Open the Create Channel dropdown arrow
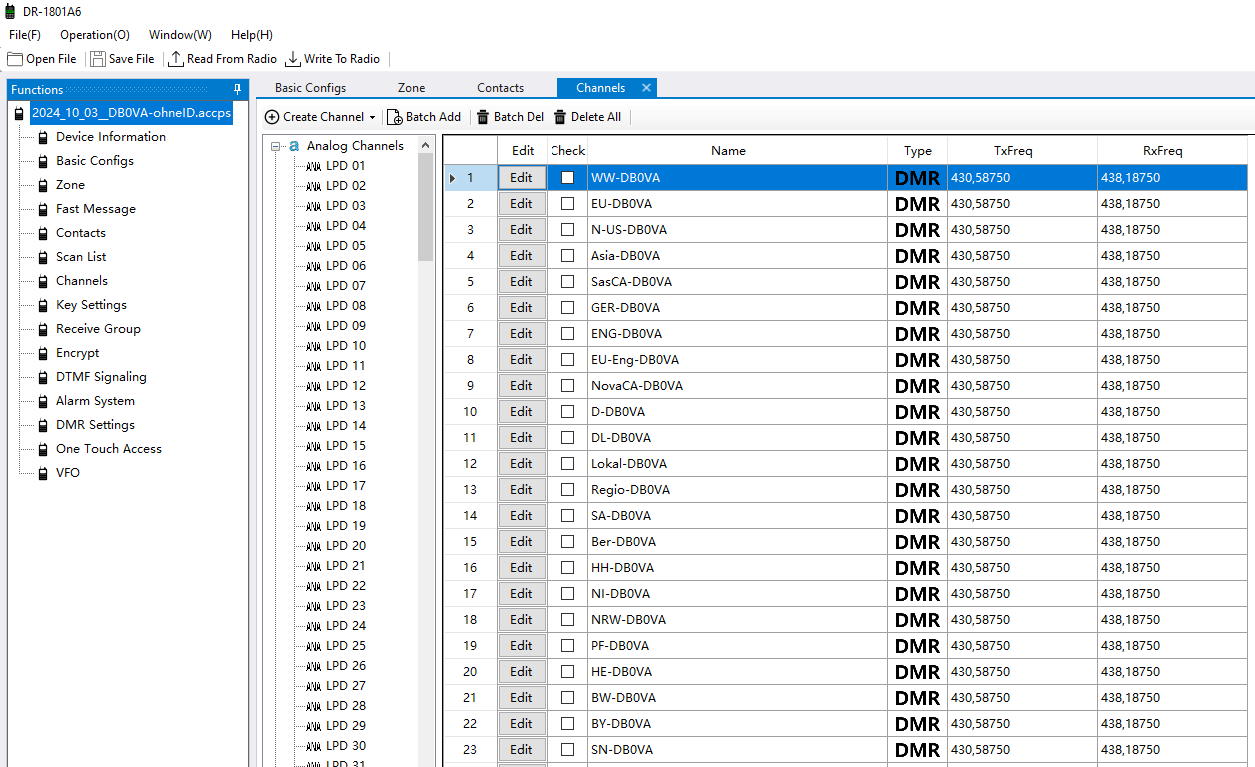1255x767 pixels. point(372,117)
